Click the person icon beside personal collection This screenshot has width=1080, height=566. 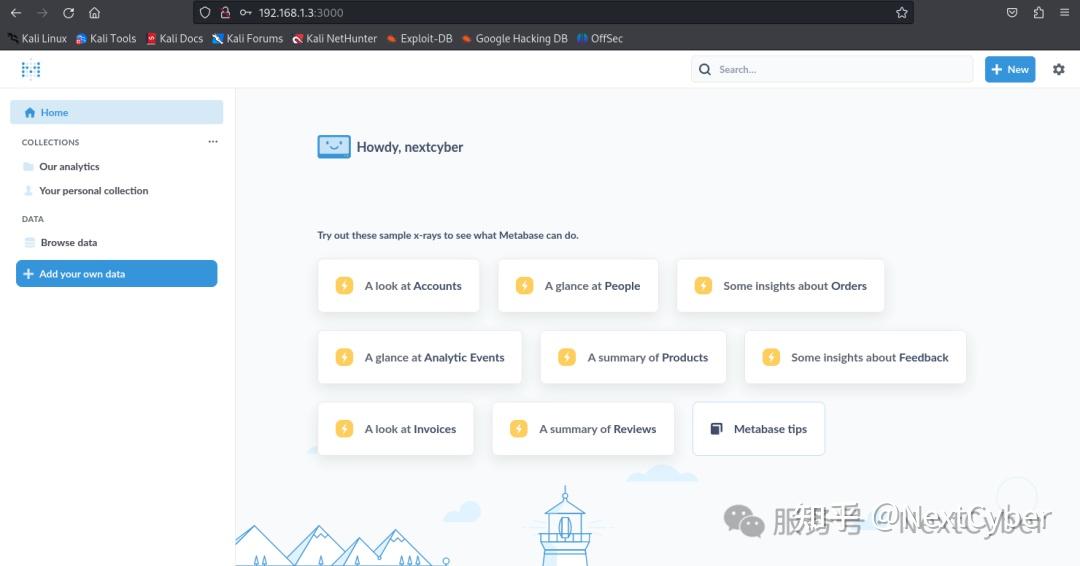click(x=28, y=191)
